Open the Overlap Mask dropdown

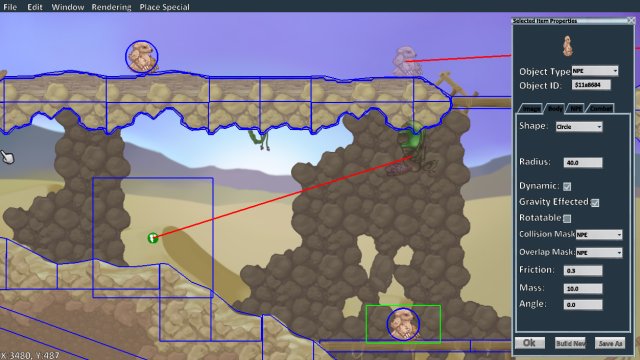[599, 253]
